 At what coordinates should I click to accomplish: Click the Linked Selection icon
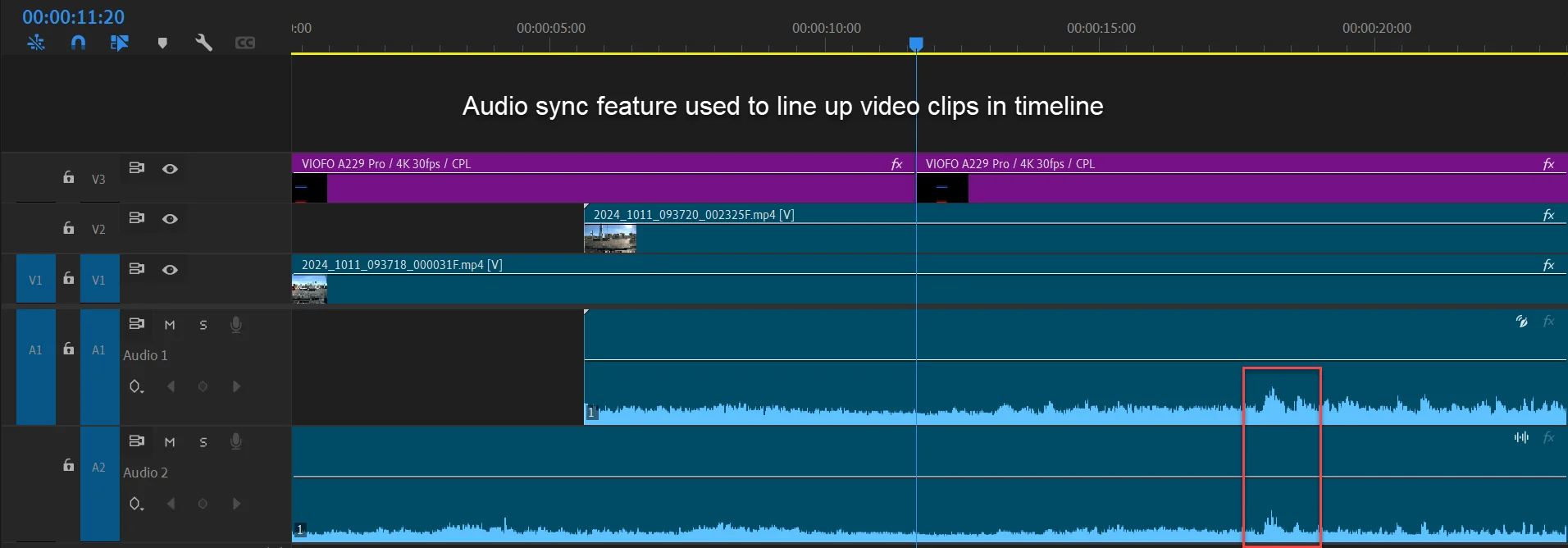click(x=120, y=43)
